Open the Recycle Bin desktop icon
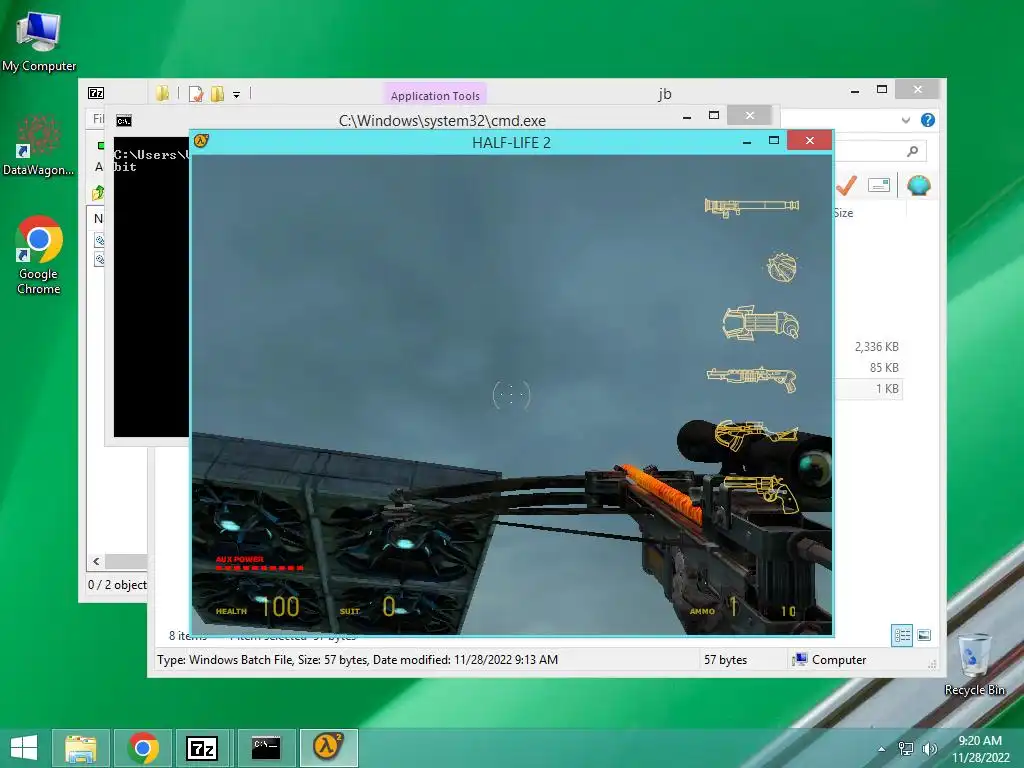The image size is (1024, 768). [974, 665]
